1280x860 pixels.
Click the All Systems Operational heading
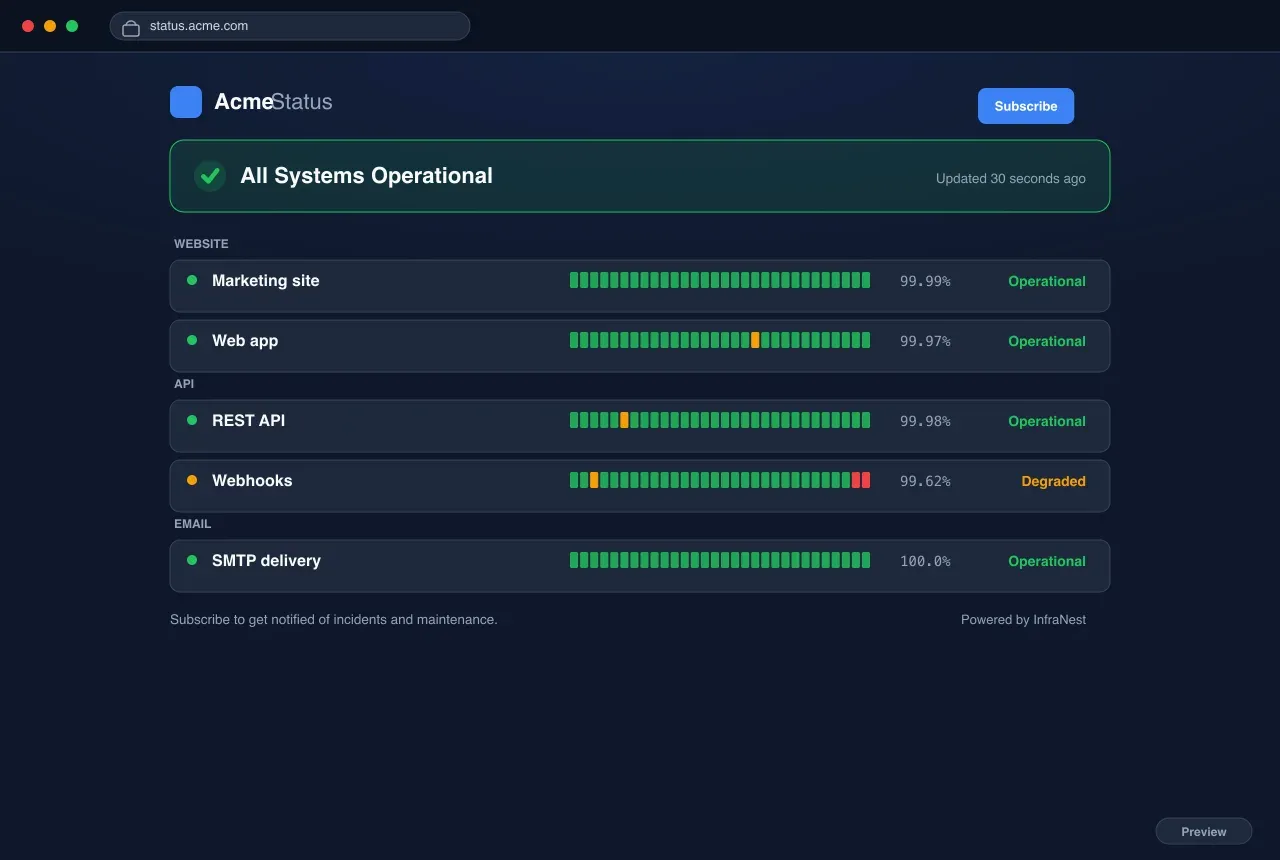(x=366, y=176)
